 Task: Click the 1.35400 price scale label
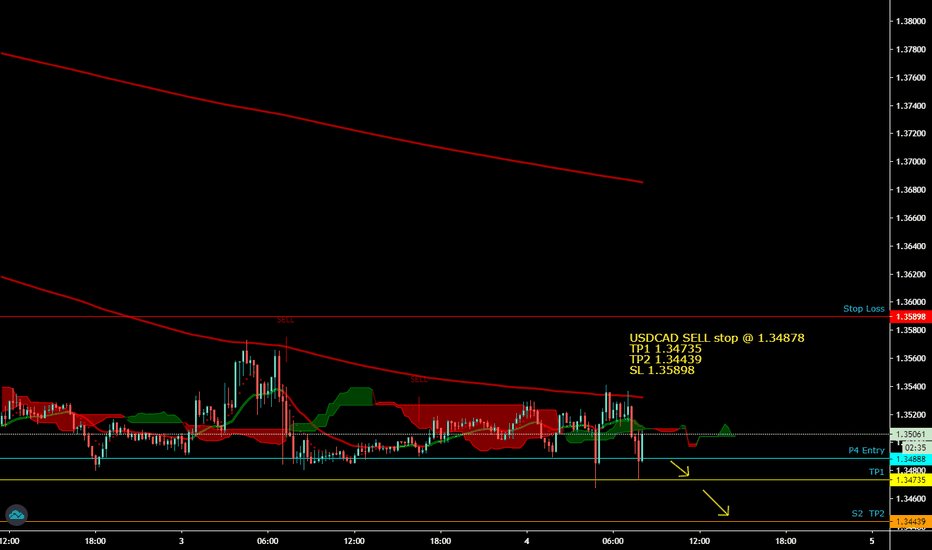(911, 386)
